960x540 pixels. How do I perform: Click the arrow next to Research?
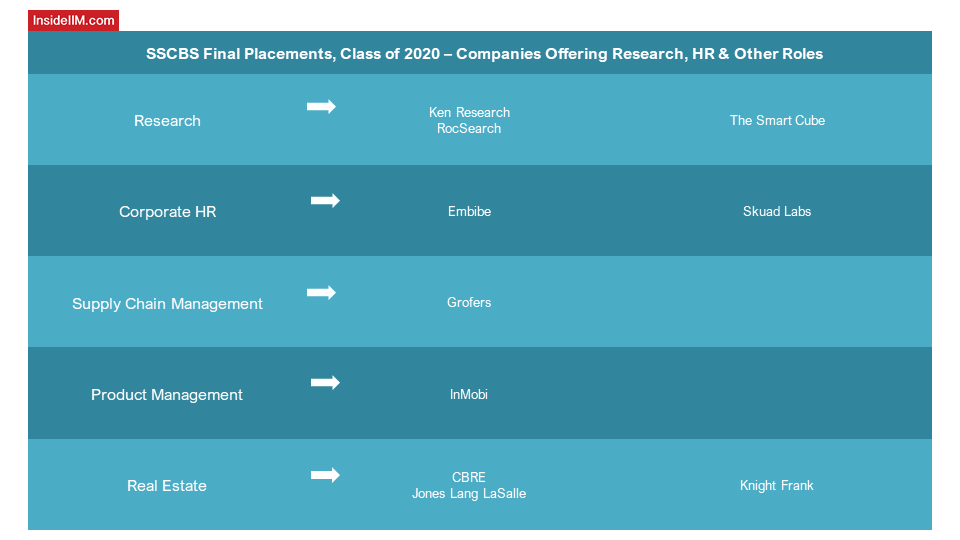click(321, 107)
